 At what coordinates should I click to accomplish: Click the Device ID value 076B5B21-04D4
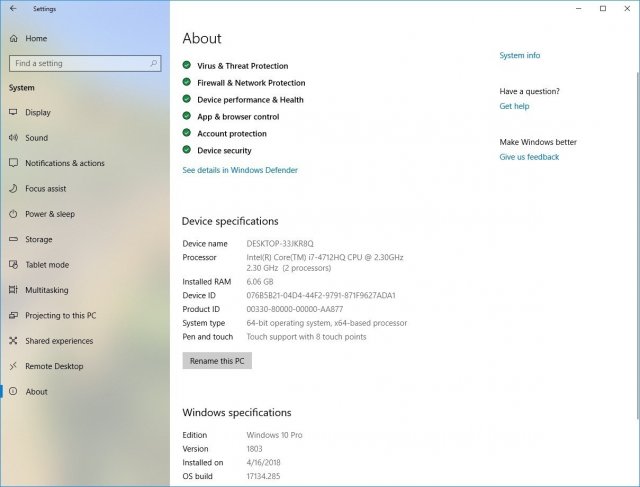(x=321, y=296)
